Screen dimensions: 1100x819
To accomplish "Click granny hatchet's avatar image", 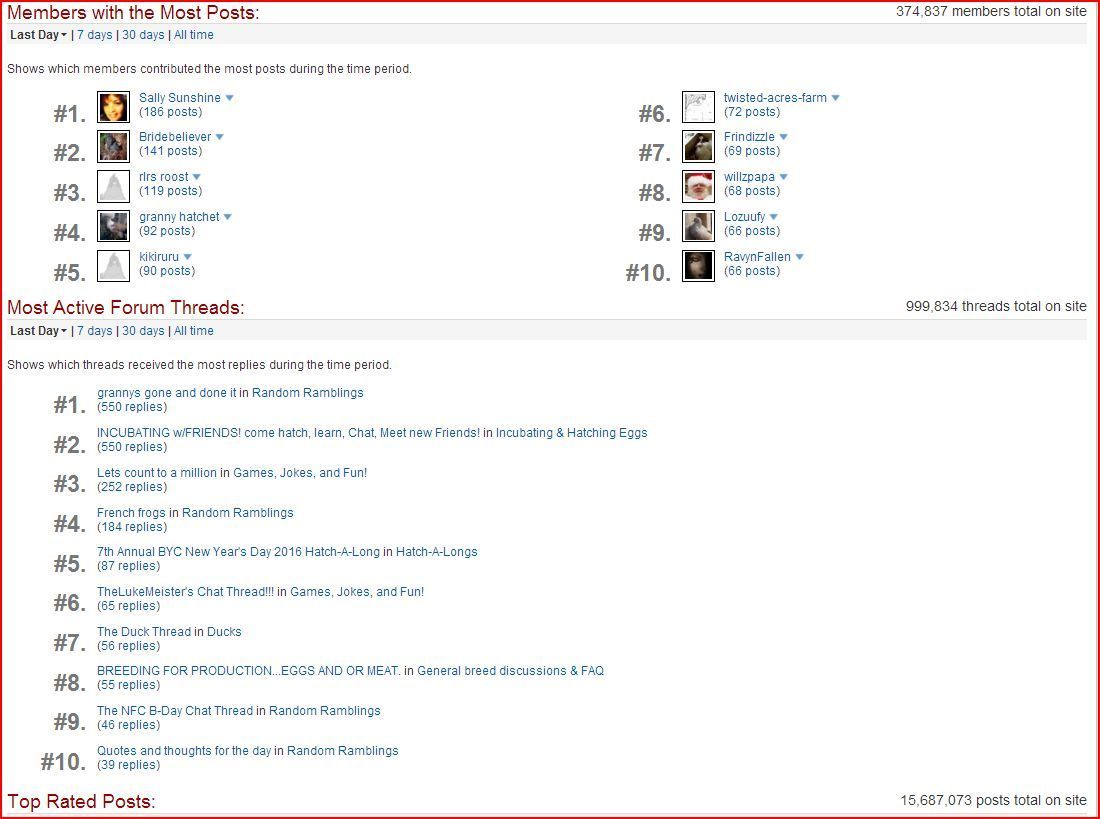I will click(113, 226).
